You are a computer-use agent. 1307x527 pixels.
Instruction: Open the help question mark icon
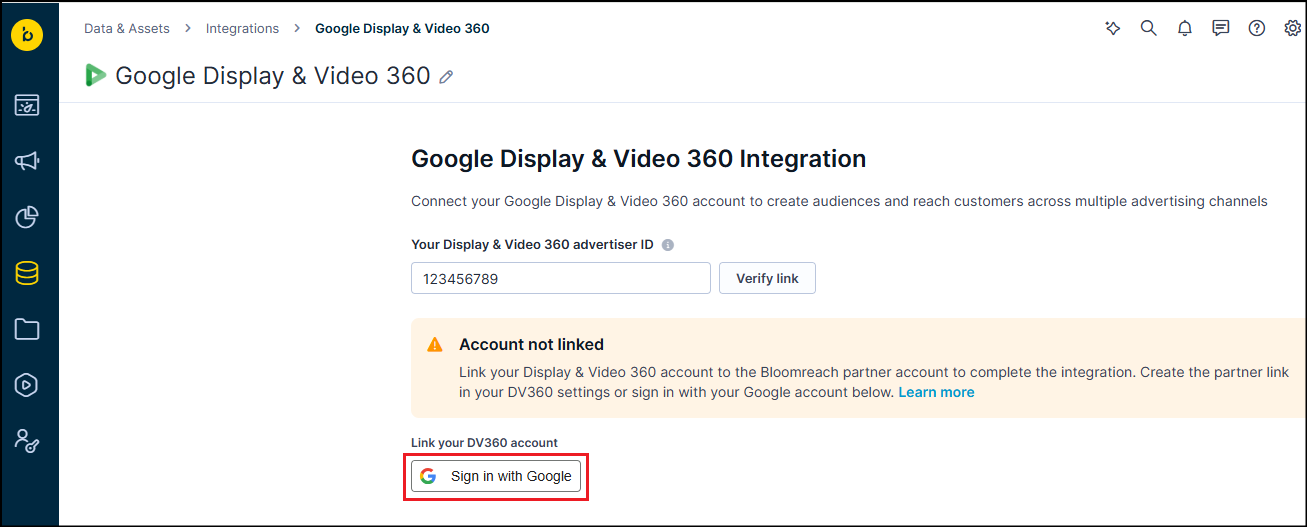coord(1257,28)
